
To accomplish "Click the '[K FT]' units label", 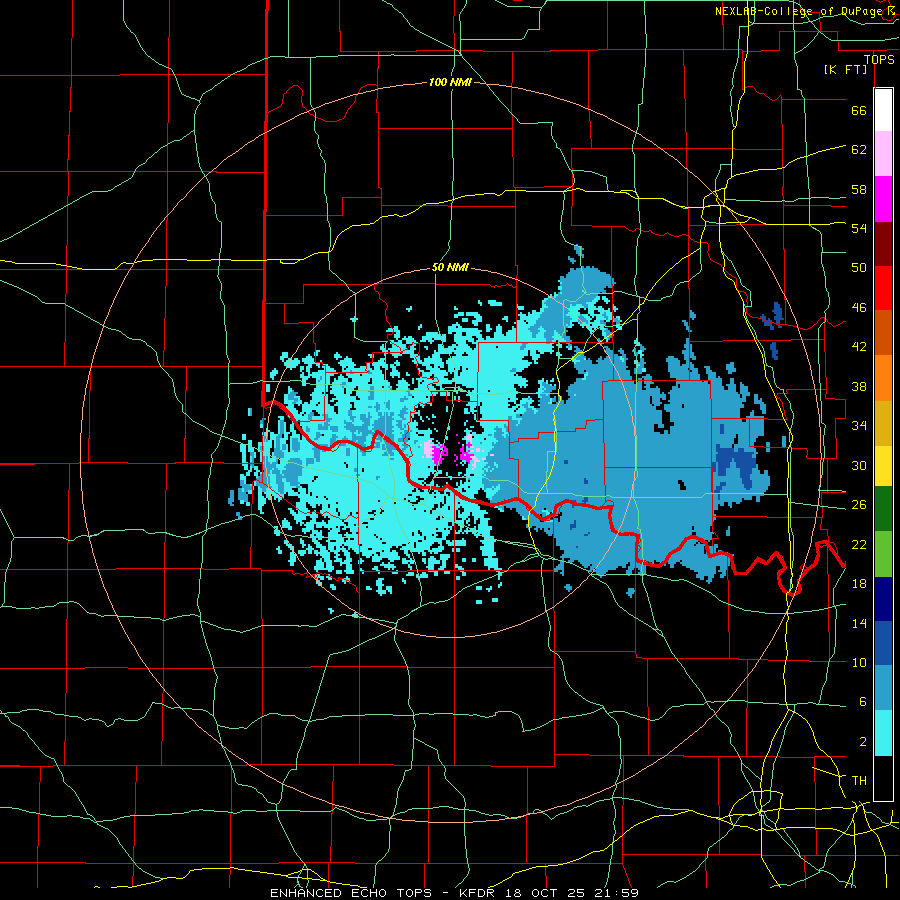I will [845, 70].
